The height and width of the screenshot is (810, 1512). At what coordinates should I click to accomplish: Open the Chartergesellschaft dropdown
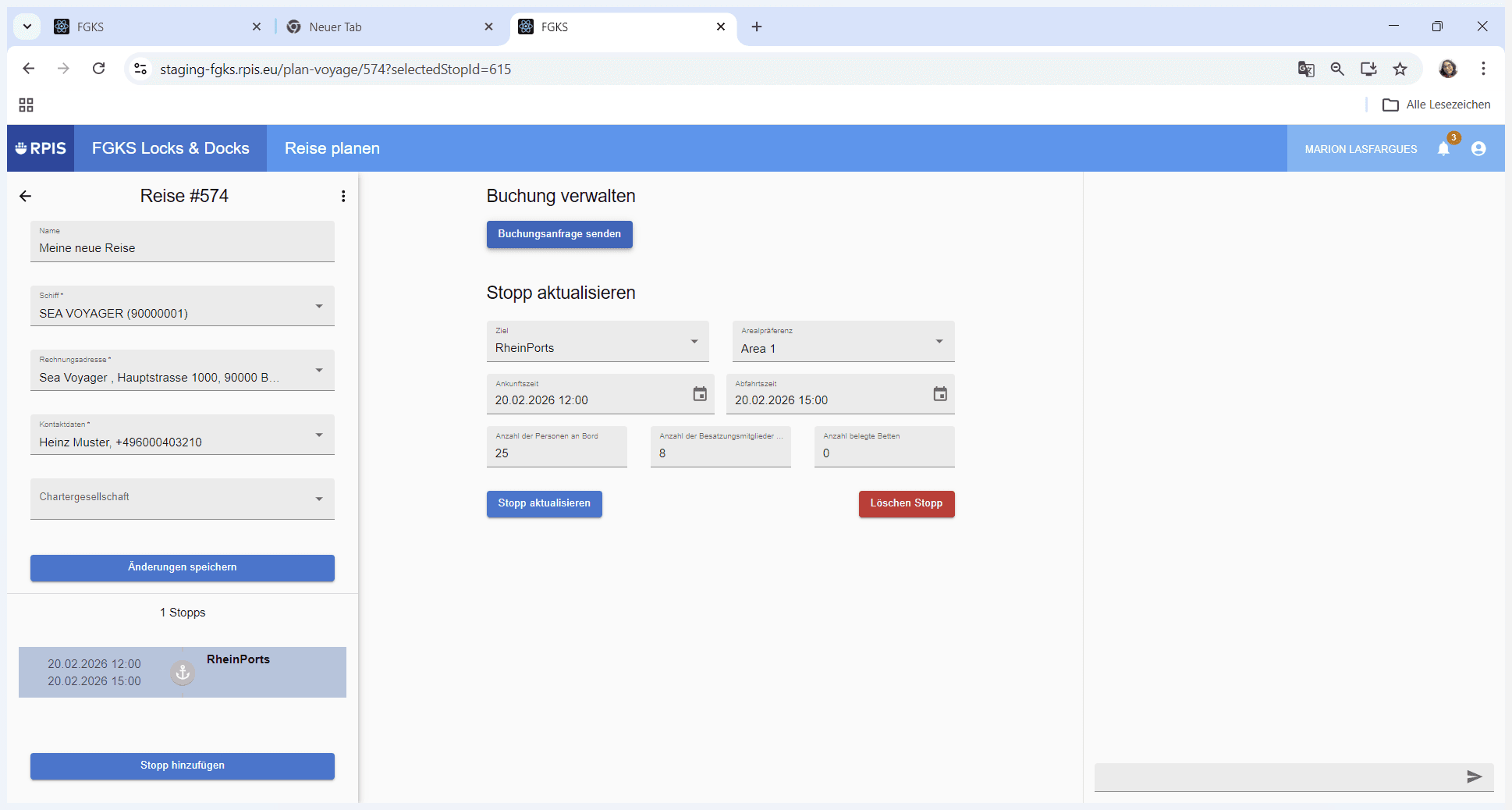(183, 499)
